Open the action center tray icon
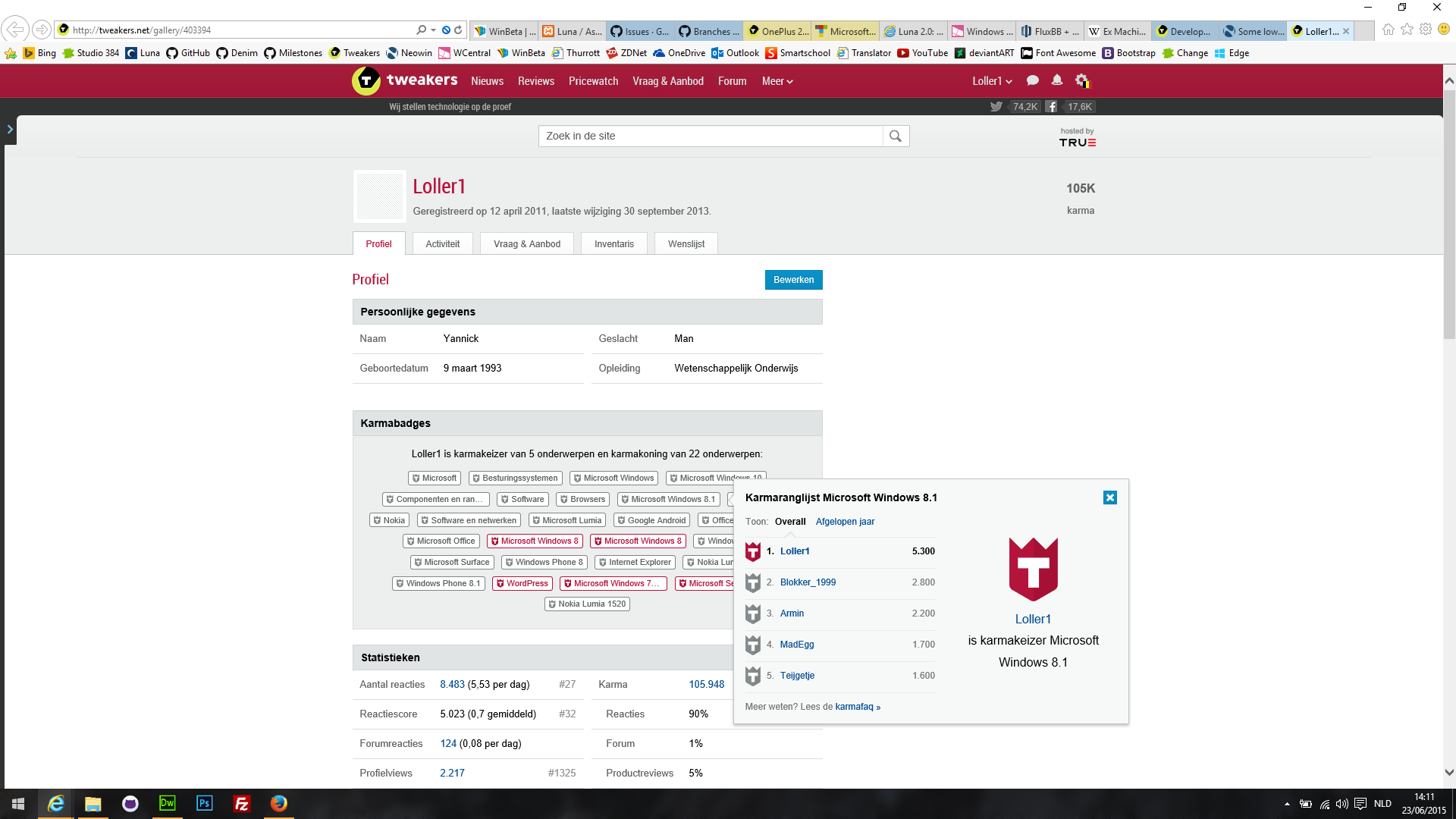Viewport: 1456px width, 819px height. [1360, 804]
